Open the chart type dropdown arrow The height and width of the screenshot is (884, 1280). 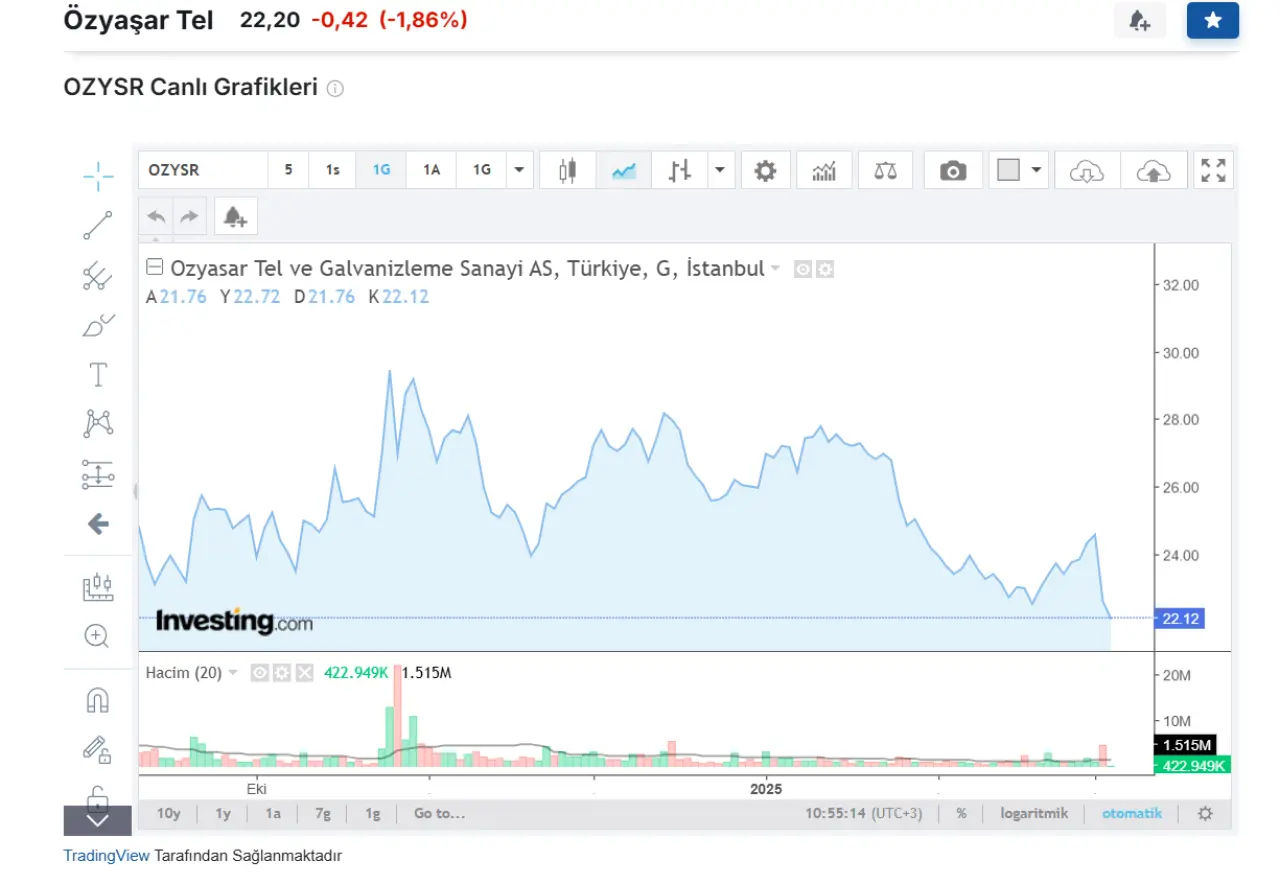pyautogui.click(x=720, y=171)
